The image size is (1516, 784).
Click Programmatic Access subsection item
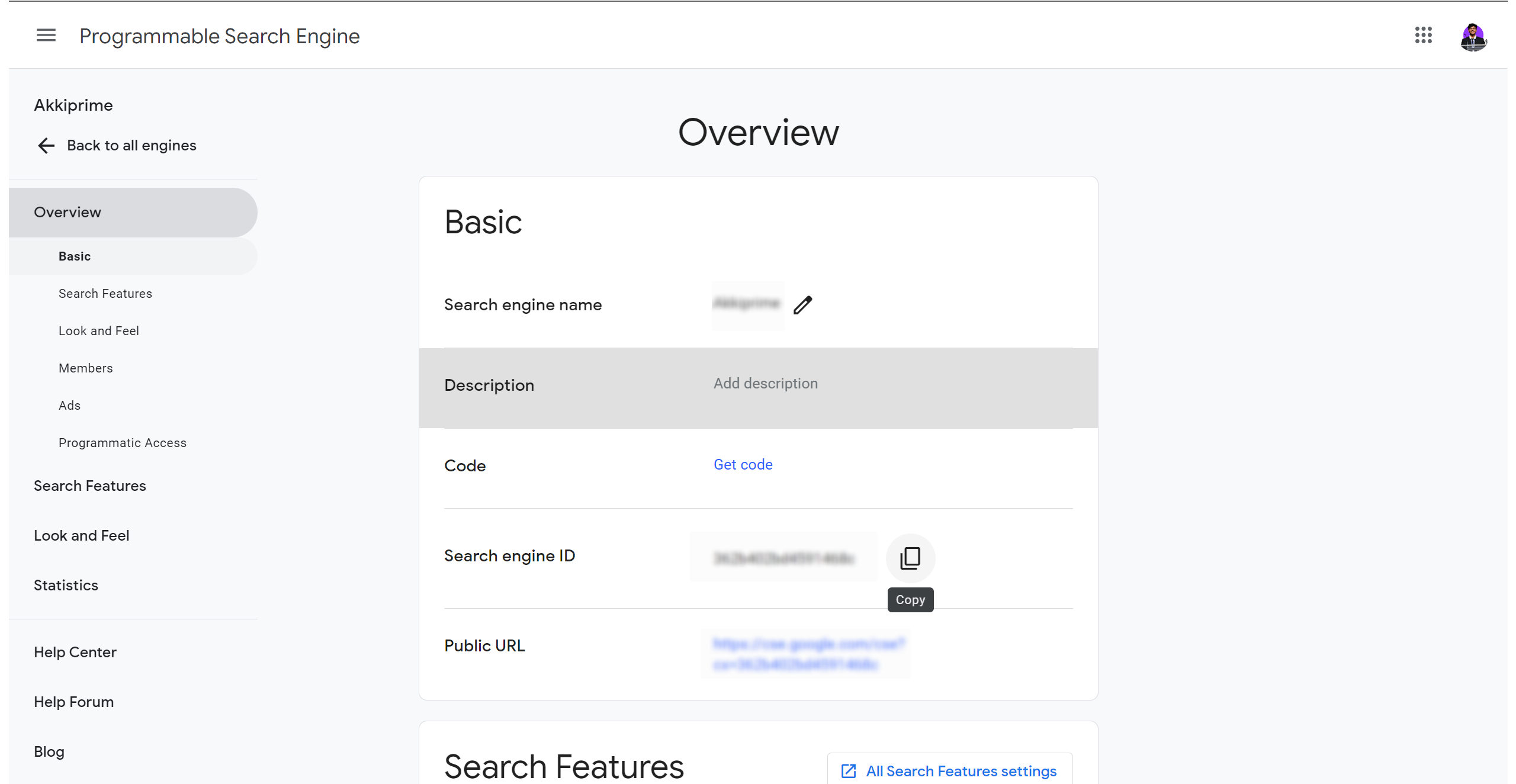click(x=122, y=442)
